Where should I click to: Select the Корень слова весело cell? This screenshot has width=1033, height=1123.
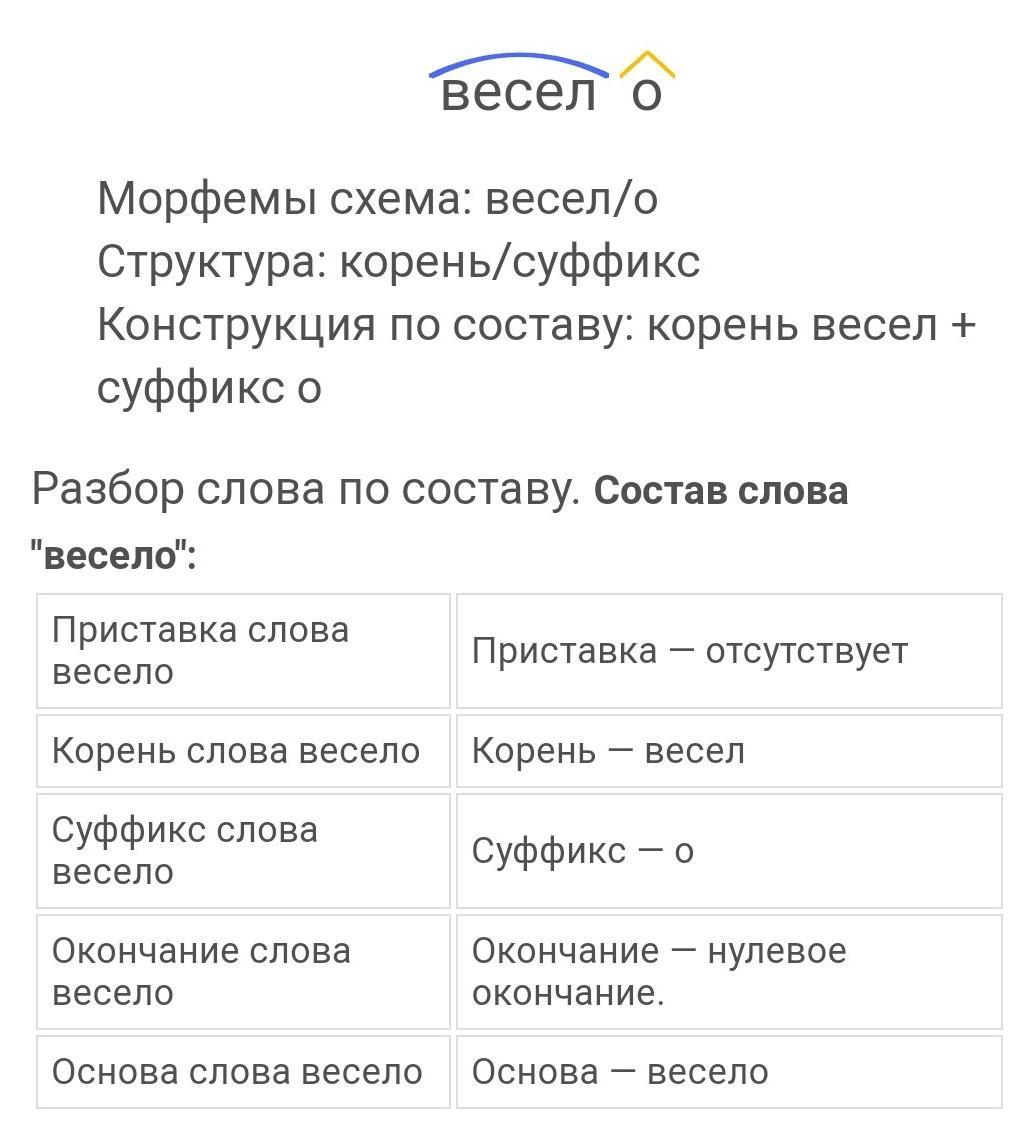(243, 751)
